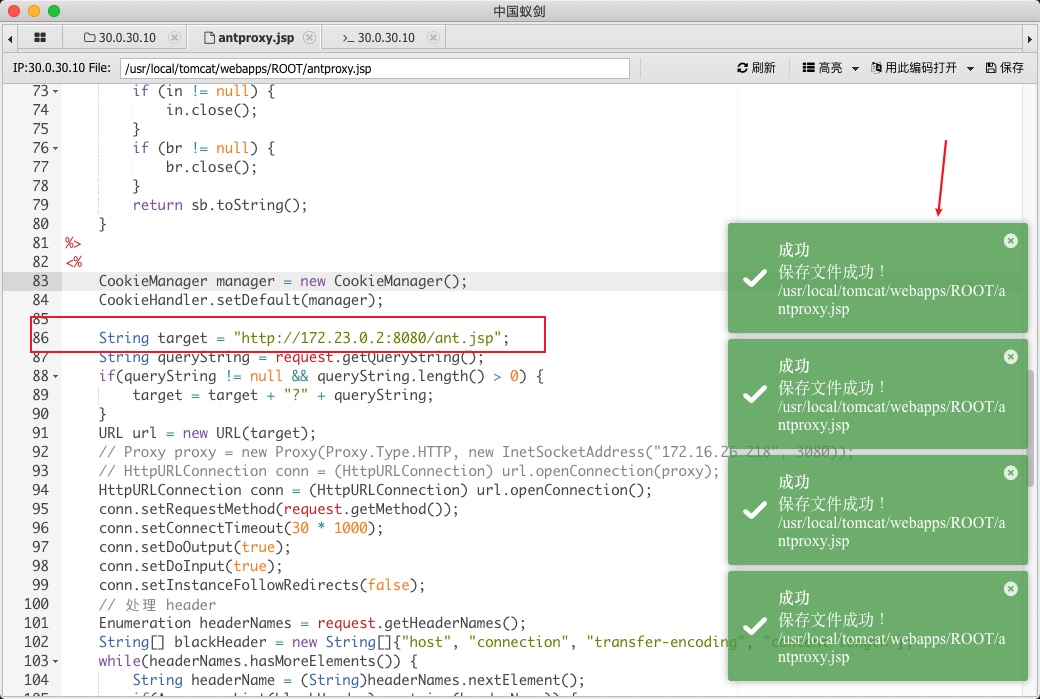
Task: Click the 刷新 refresh button
Action: [756, 68]
